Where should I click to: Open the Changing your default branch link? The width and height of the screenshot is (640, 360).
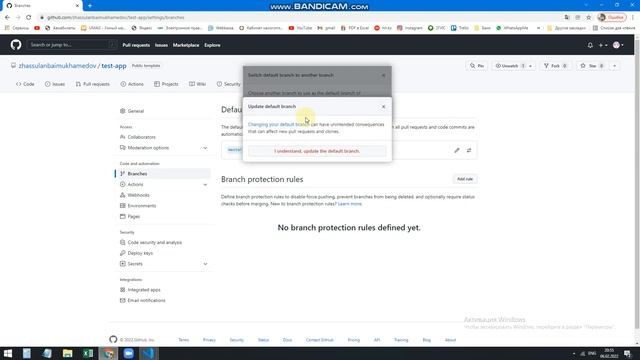278,124
